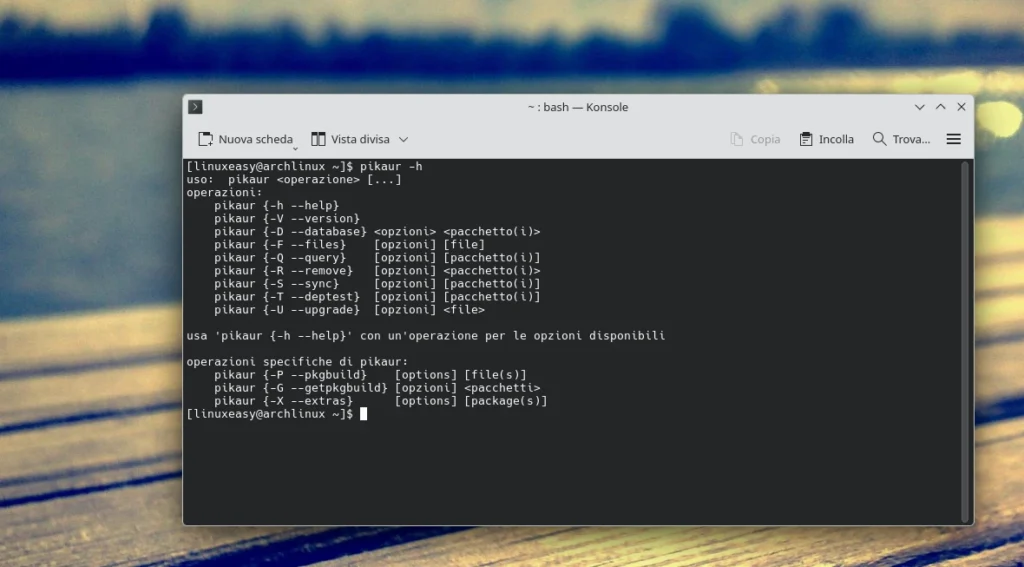Viewport: 1024px width, 567px height.
Task: Click the terminal vertical scrollbar
Action: (965, 340)
